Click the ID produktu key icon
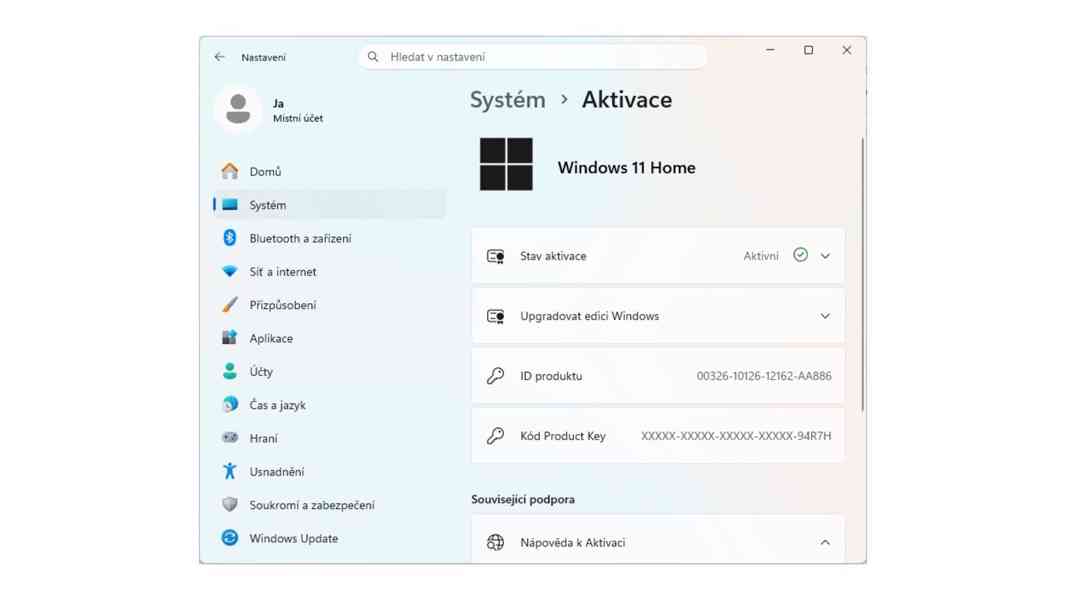 [496, 376]
